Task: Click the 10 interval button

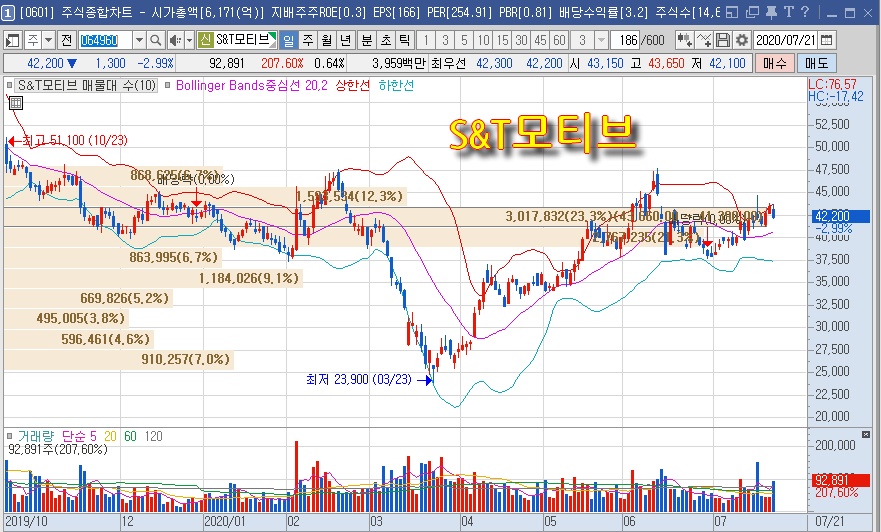Action: 483,40
